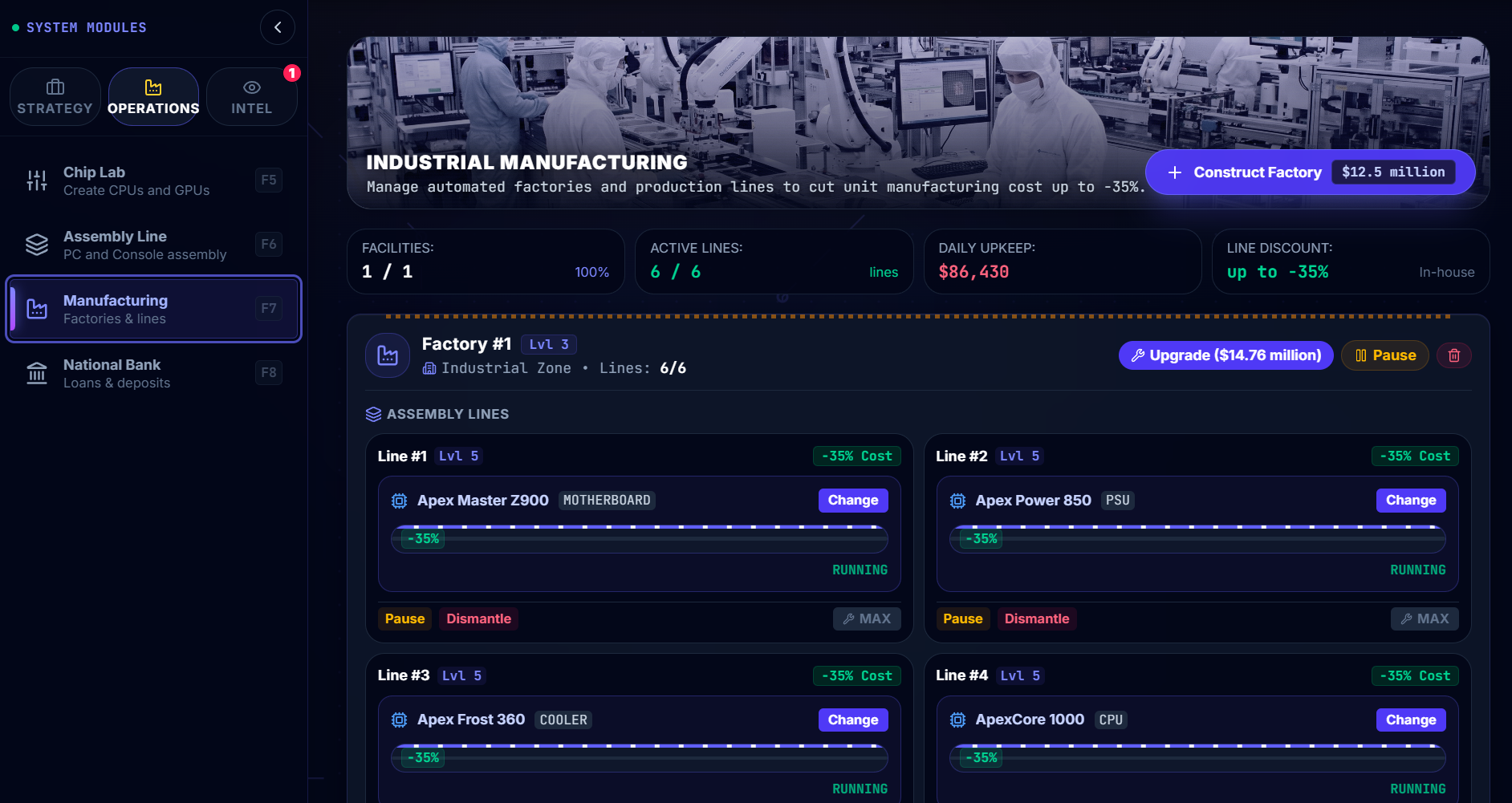Click the MOTHERBOARD category tag

click(x=607, y=500)
